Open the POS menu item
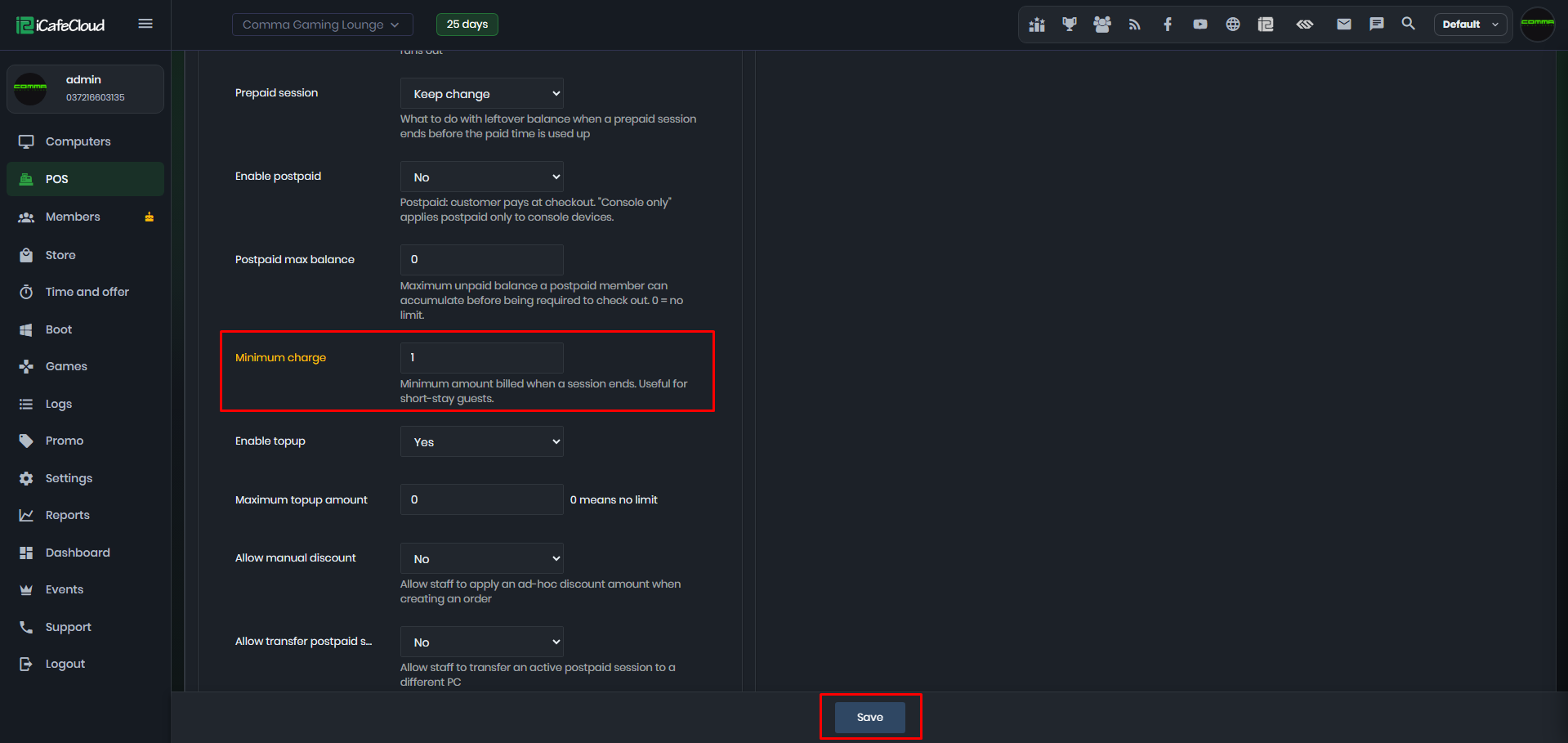Image resolution: width=1568 pixels, height=743 pixels. click(x=85, y=179)
